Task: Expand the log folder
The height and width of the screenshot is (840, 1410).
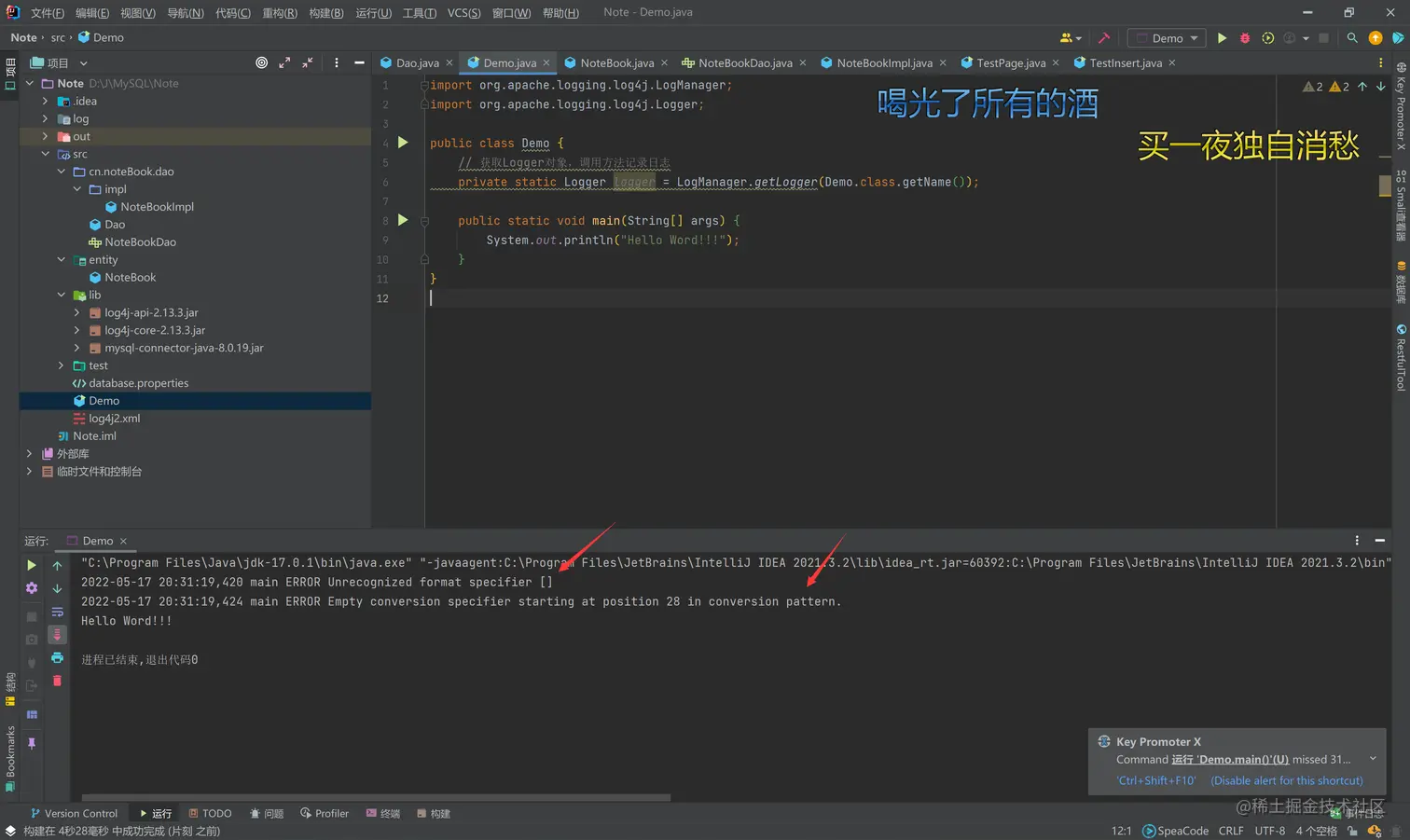Action: (x=45, y=118)
